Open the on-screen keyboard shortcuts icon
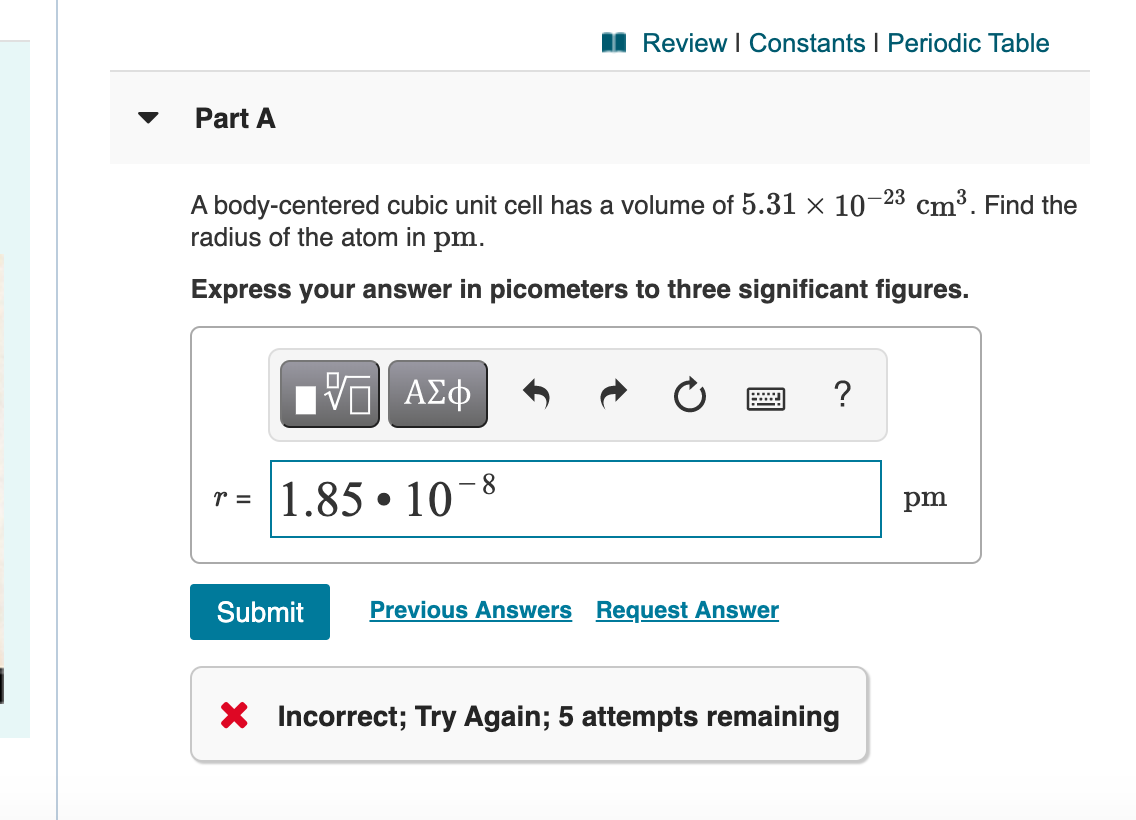 [x=765, y=395]
